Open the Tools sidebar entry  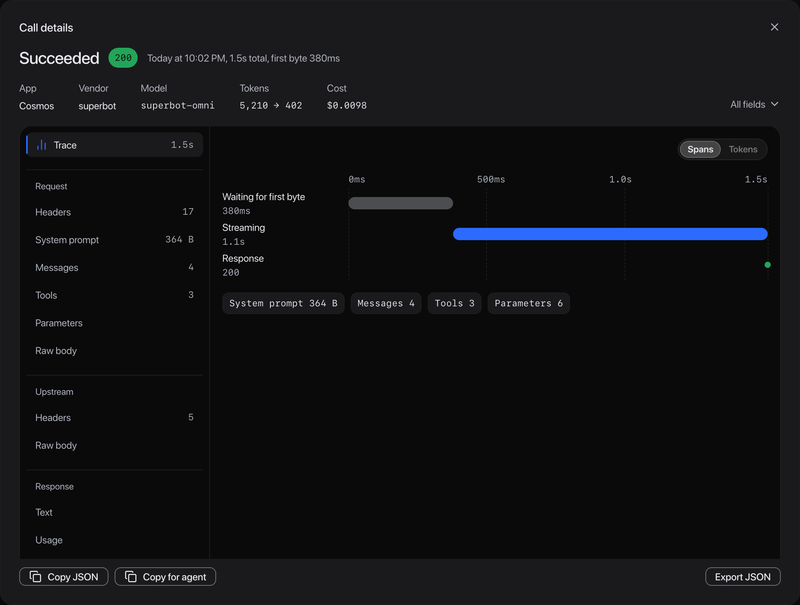114,295
